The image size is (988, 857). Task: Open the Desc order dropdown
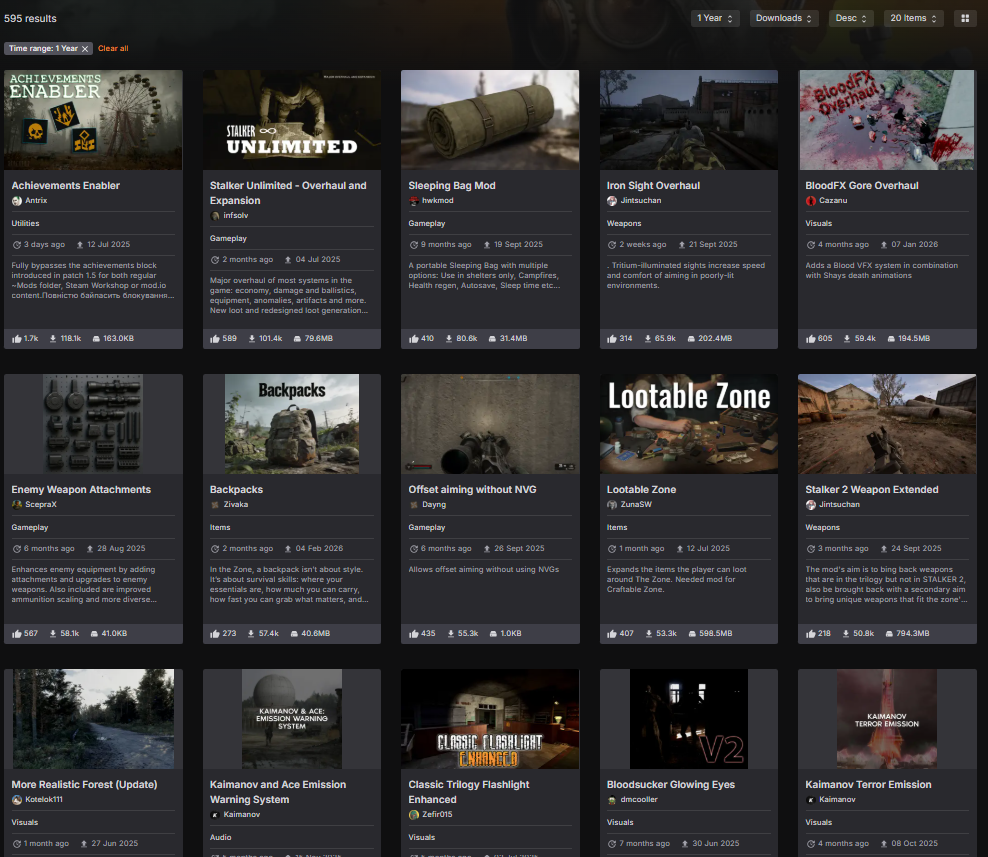[x=851, y=18]
